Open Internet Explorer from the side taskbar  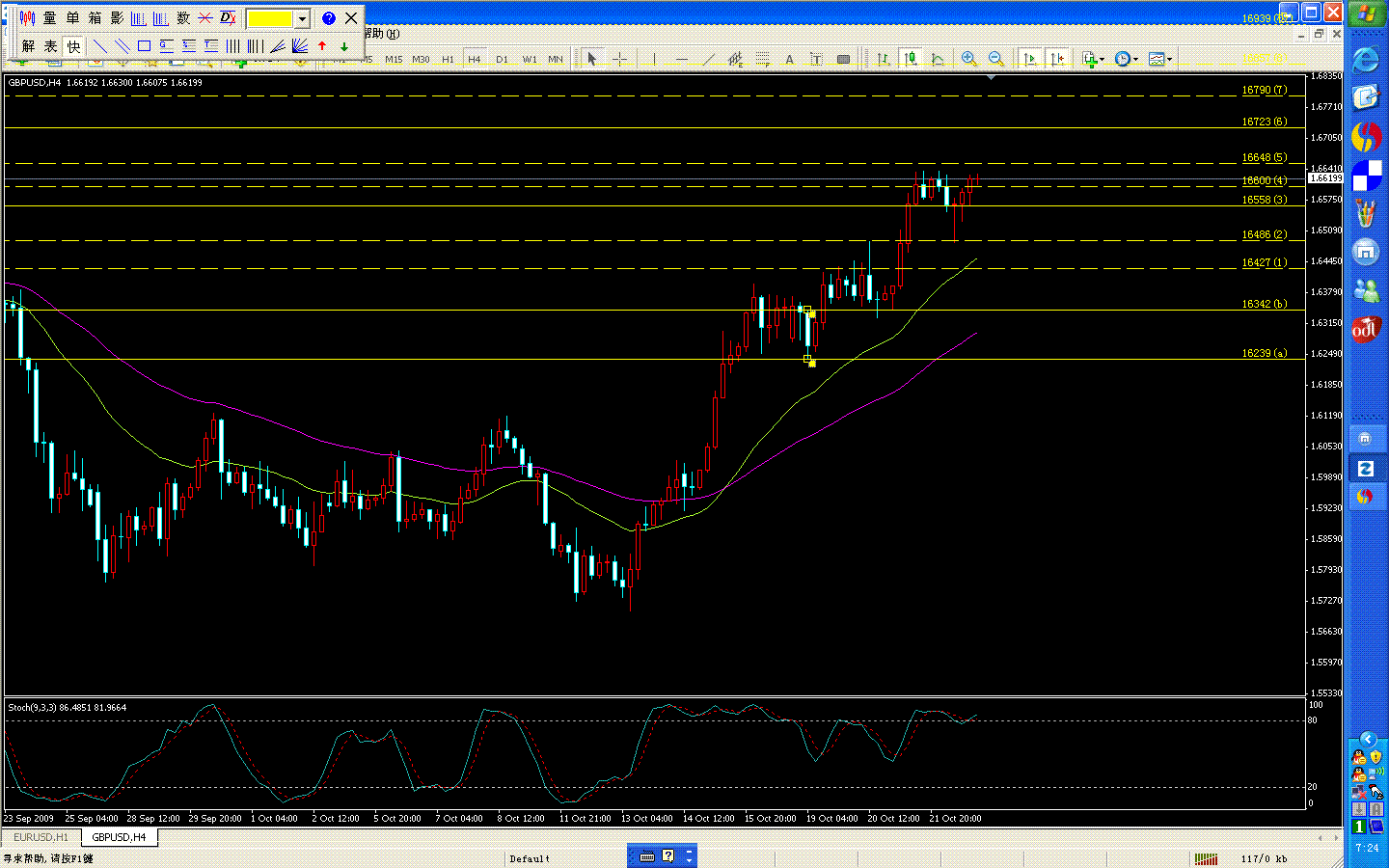tap(1366, 60)
